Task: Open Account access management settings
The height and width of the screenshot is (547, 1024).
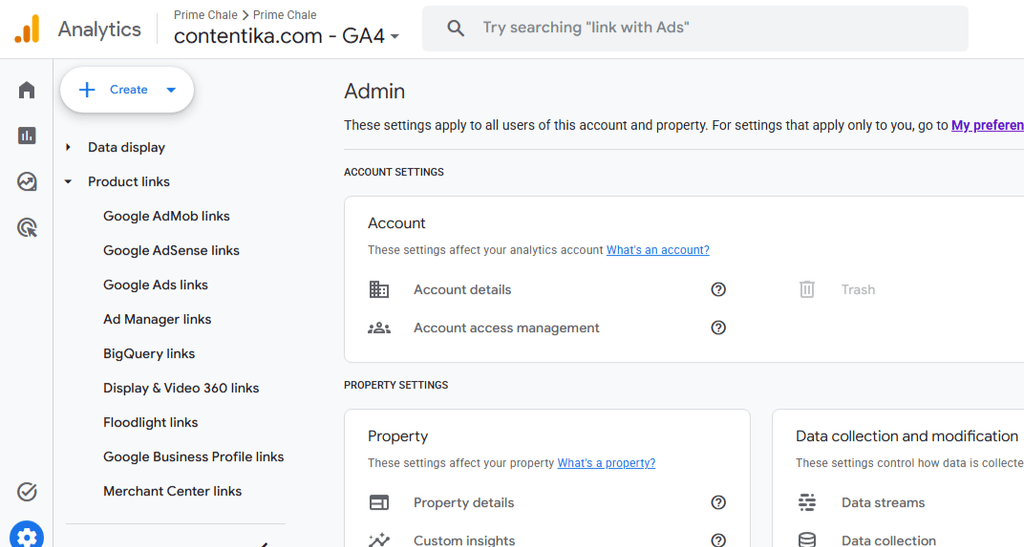Action: click(506, 328)
